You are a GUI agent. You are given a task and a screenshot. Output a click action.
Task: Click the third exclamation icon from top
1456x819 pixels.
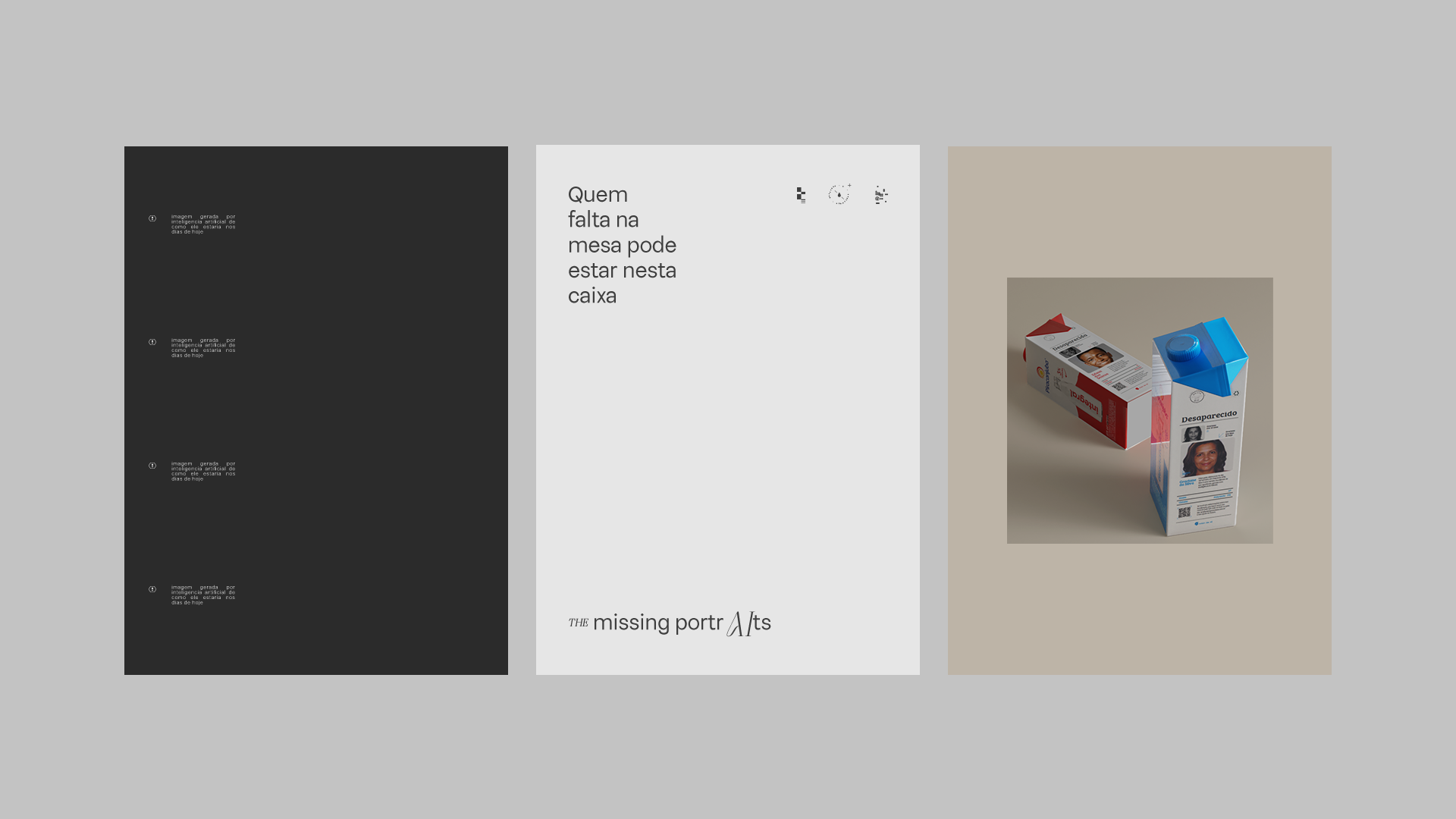point(152,466)
